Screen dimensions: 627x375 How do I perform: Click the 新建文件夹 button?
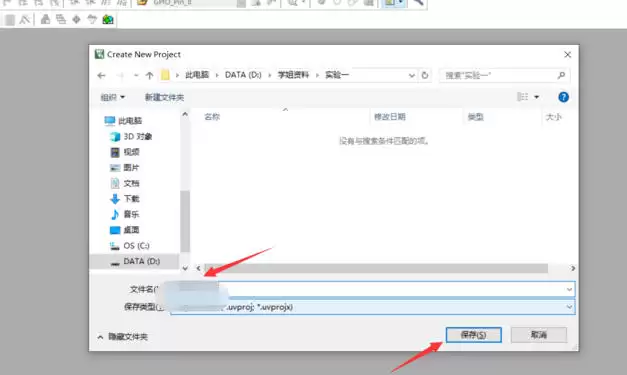(164, 97)
